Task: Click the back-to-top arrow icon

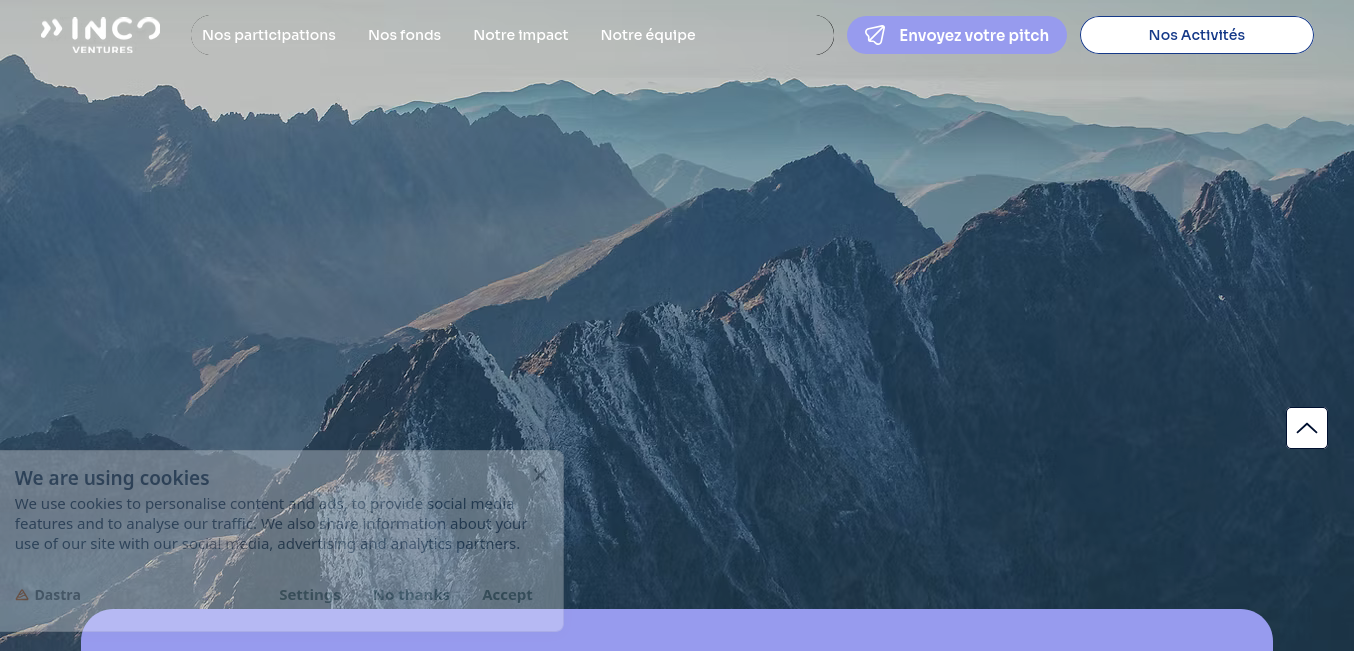Action: click(1307, 428)
